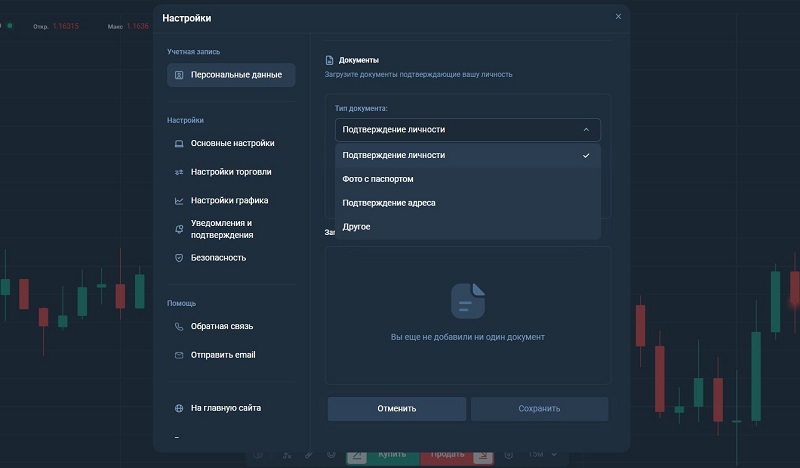The width and height of the screenshot is (800, 468).
Task: Close the Настройки dialog
Action: tap(618, 17)
